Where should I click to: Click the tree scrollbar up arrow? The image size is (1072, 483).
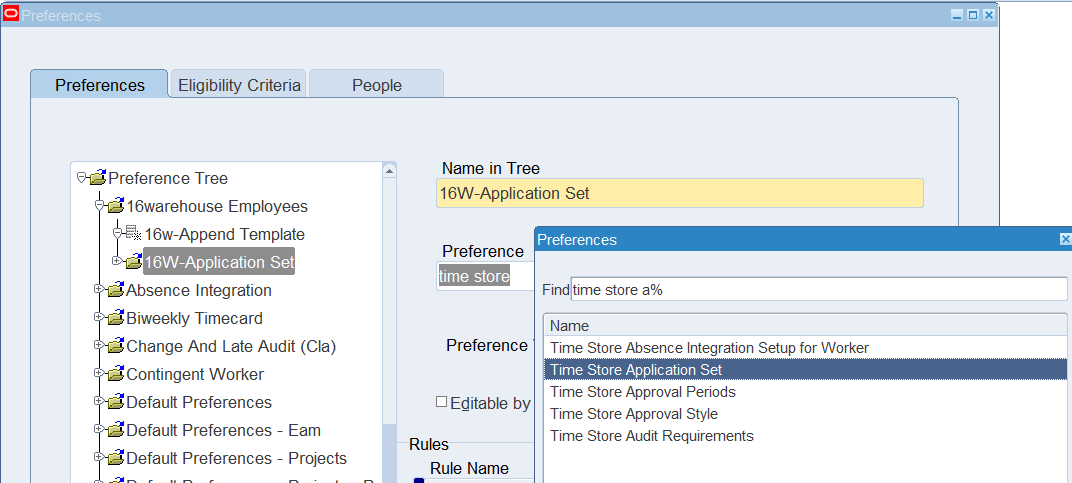tap(389, 169)
